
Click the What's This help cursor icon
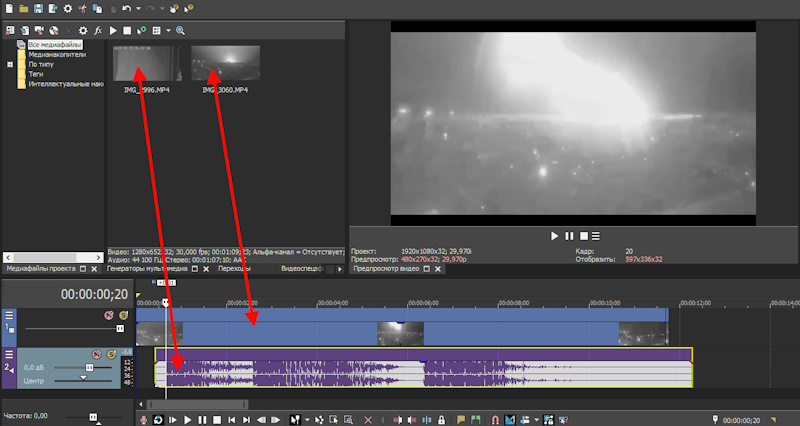(x=189, y=9)
